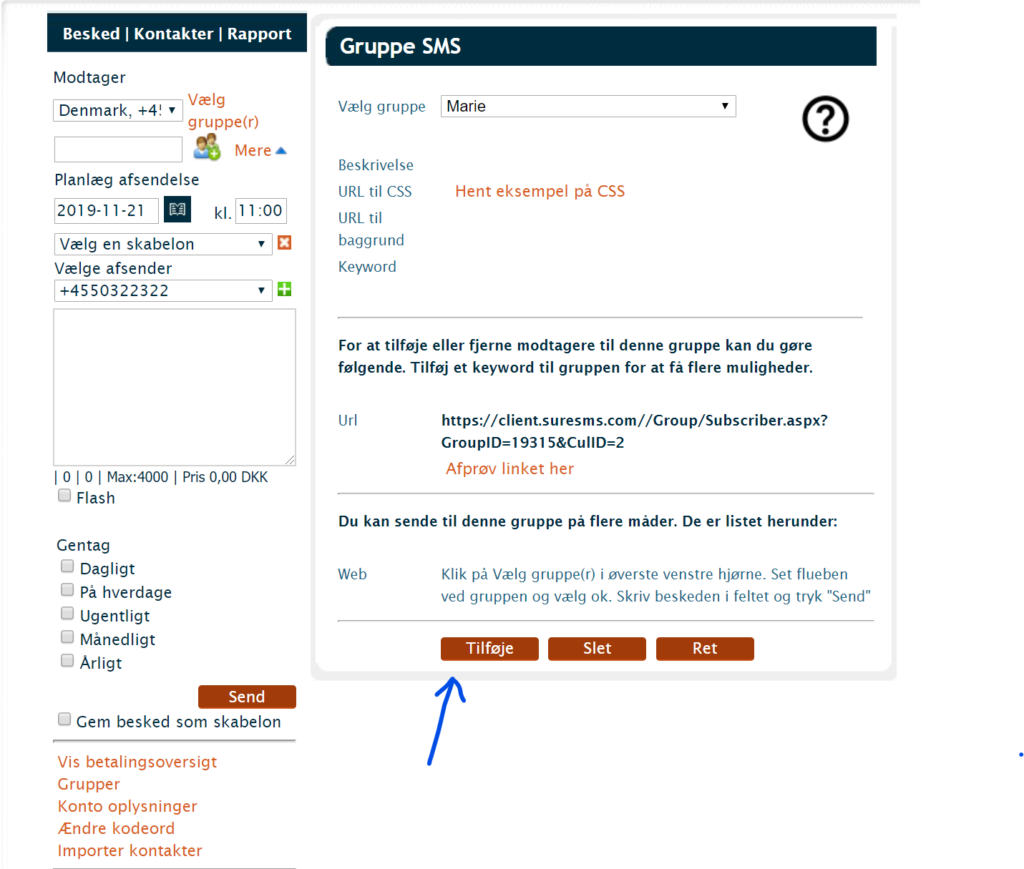Viewport: 1024px width, 869px height.
Task: Click the Tilføje button
Action: (490, 649)
